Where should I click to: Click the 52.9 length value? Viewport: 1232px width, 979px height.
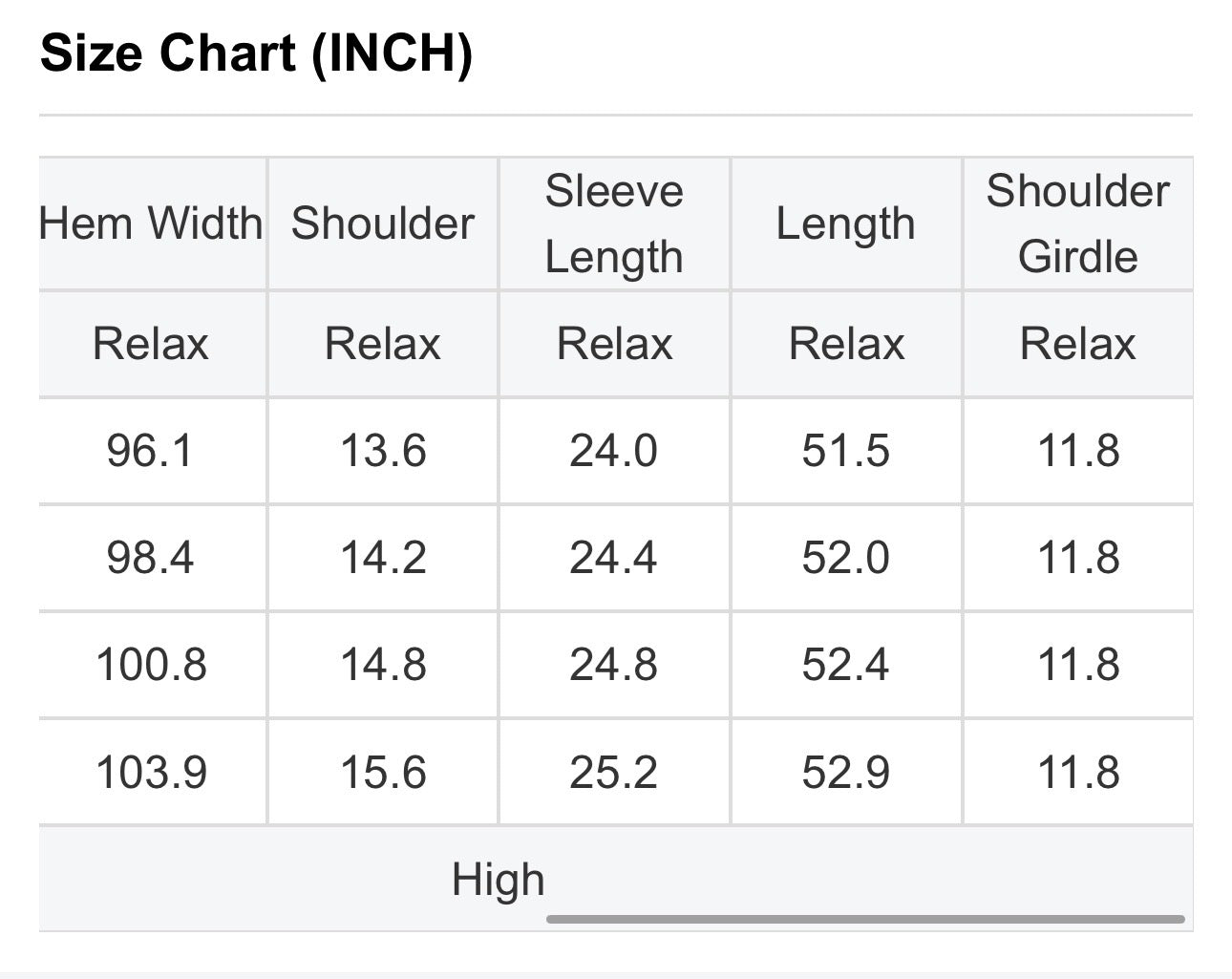(x=846, y=772)
